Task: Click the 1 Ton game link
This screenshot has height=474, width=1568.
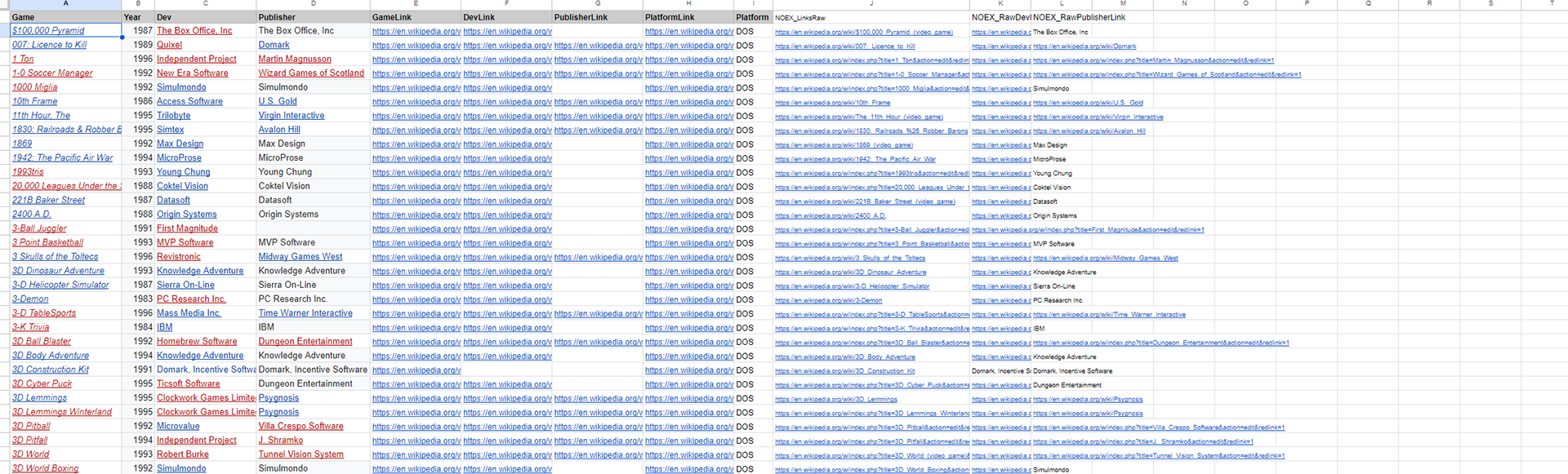Action: (x=23, y=59)
